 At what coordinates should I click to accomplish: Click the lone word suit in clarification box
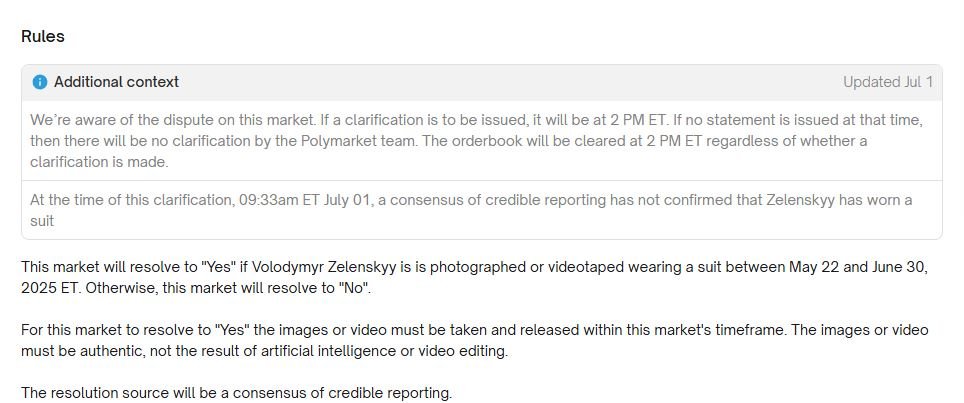42,221
